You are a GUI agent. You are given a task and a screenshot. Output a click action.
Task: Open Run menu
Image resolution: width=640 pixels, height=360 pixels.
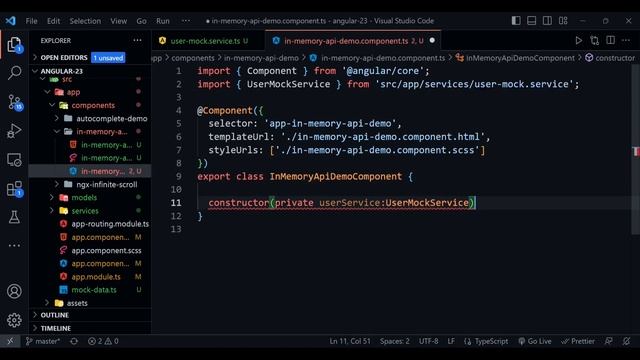point(163,21)
